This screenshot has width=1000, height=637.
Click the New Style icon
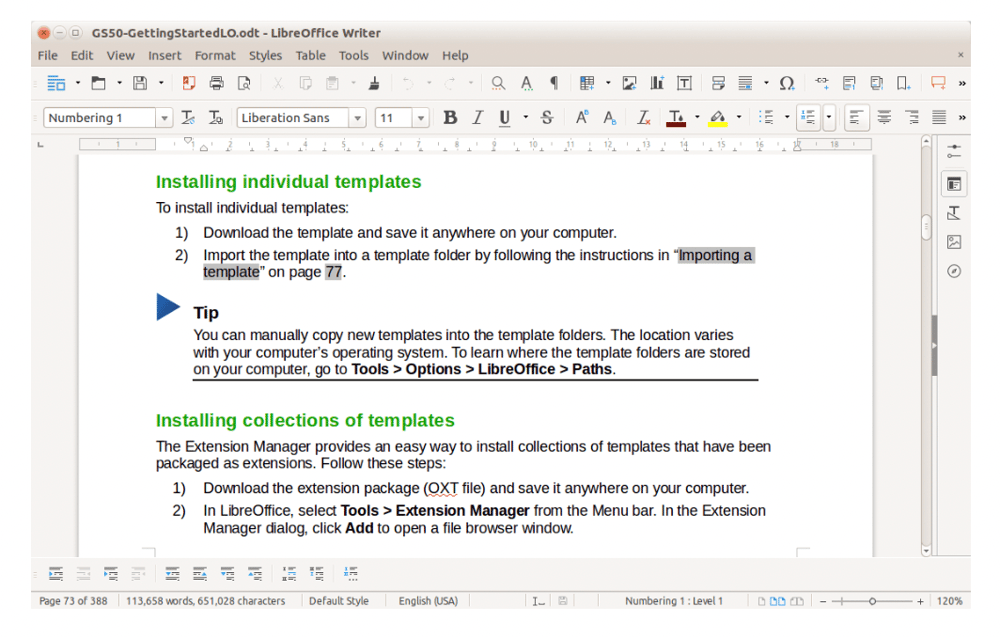(216, 117)
